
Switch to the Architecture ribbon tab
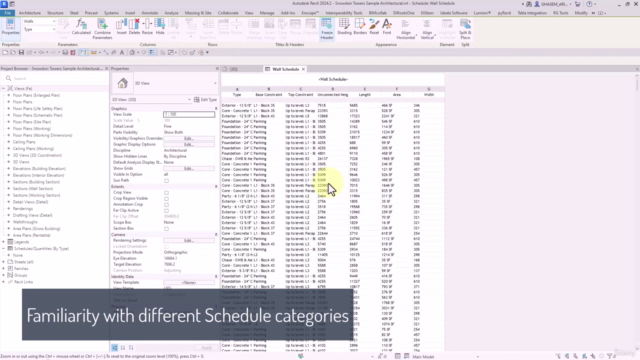(29, 13)
